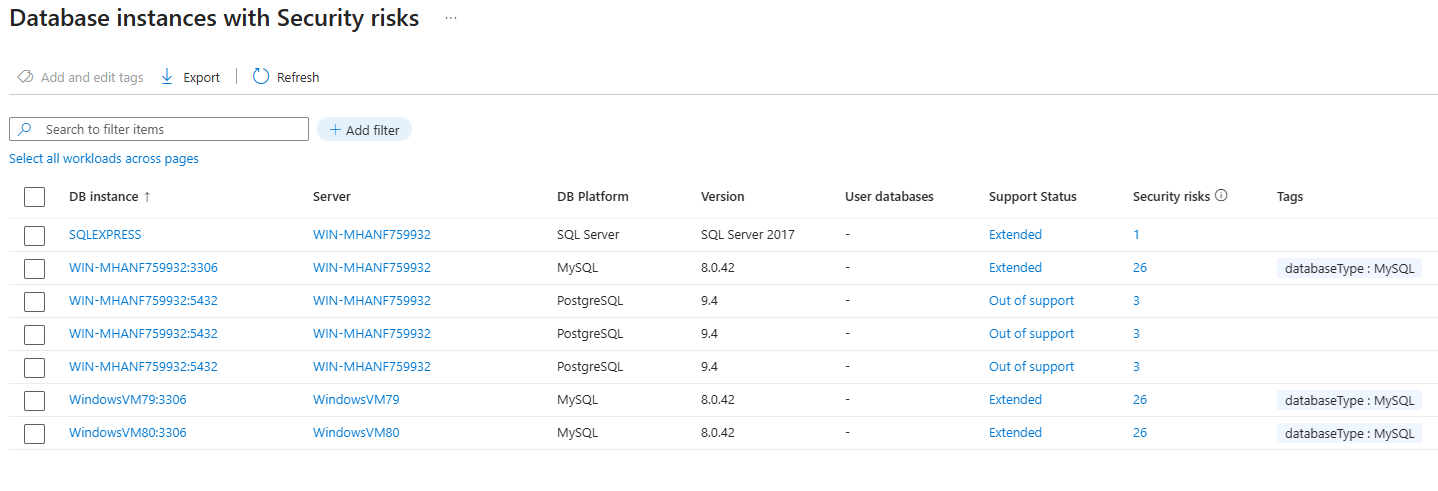Sort by the Support Status column header
This screenshot has height=491, width=1438.
pos(1032,197)
